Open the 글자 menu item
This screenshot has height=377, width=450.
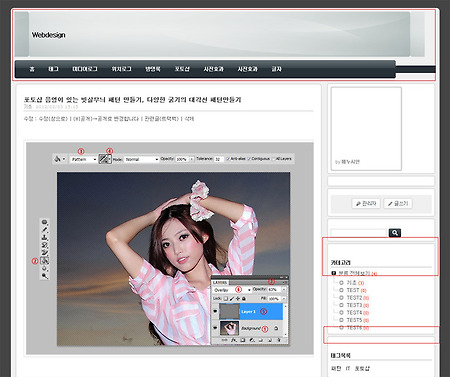pos(276,69)
